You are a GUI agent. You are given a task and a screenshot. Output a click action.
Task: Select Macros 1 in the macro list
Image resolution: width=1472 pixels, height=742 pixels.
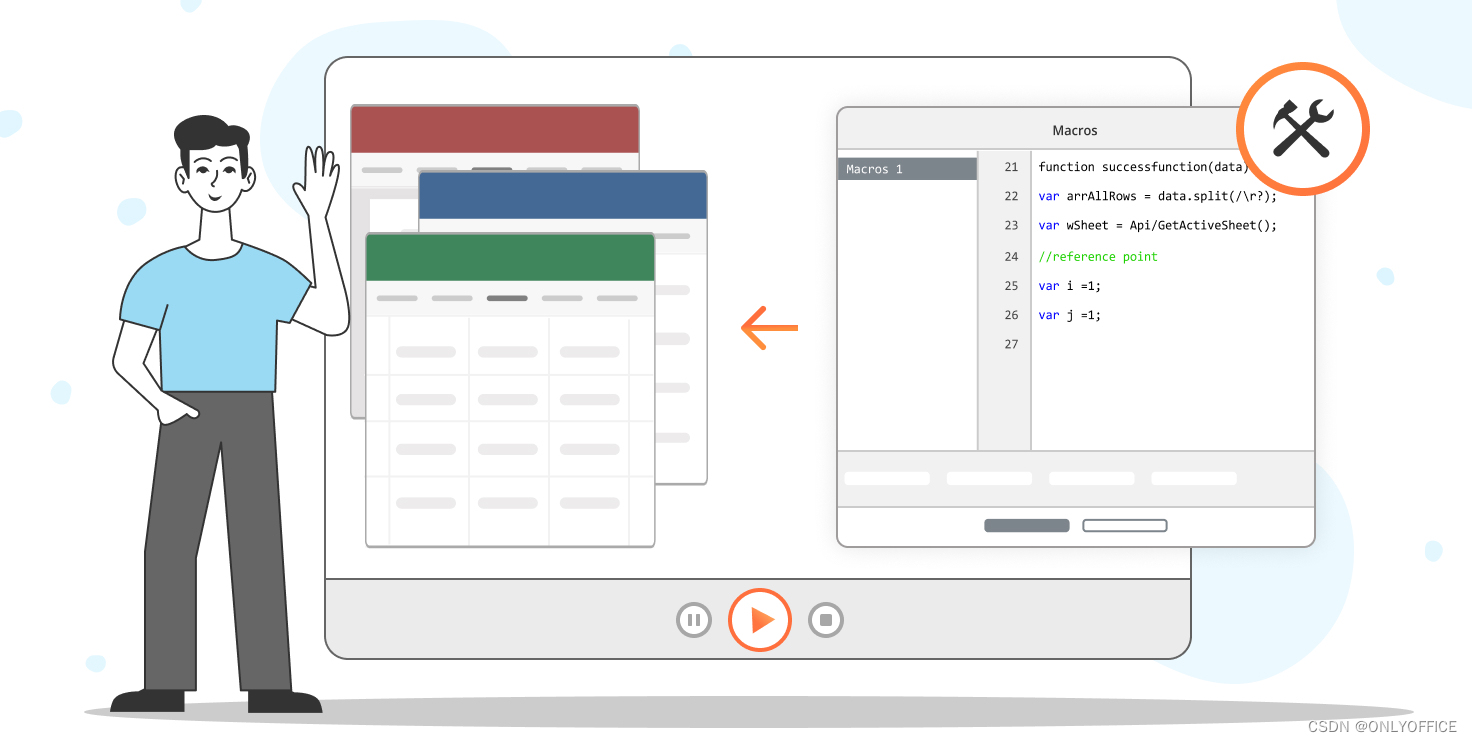click(x=907, y=169)
